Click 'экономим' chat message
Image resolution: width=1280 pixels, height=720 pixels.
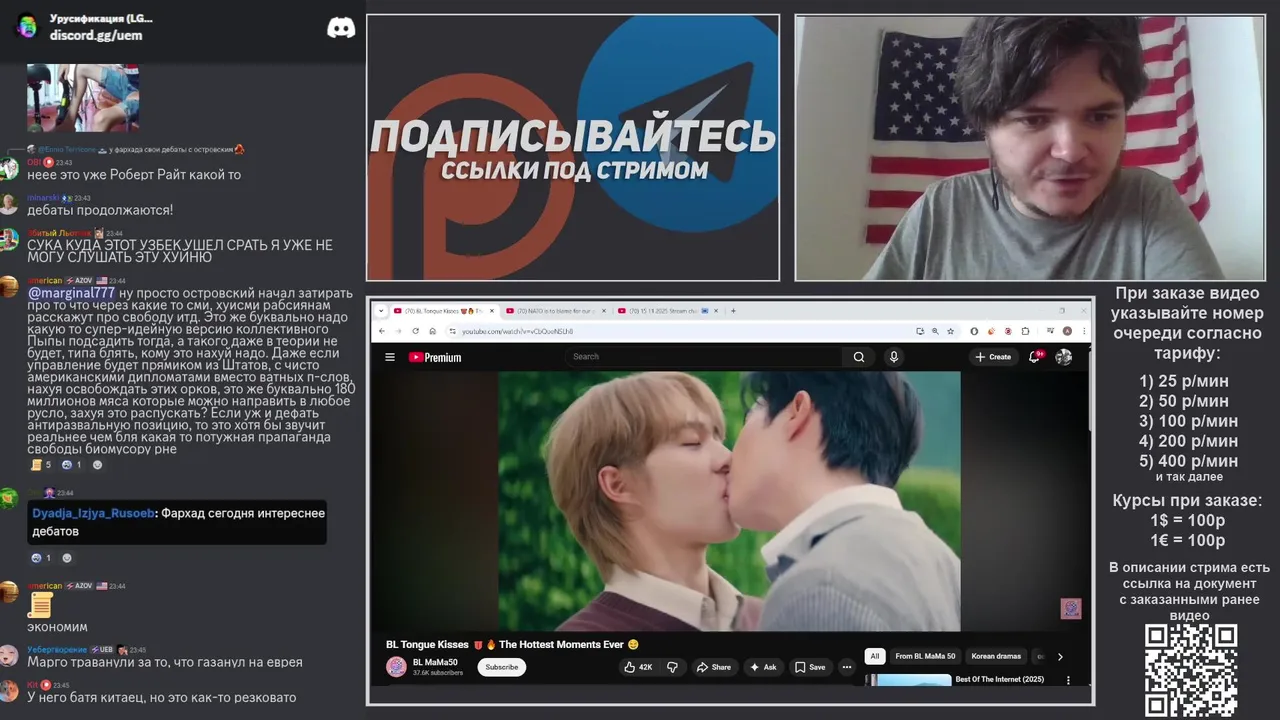coord(57,627)
